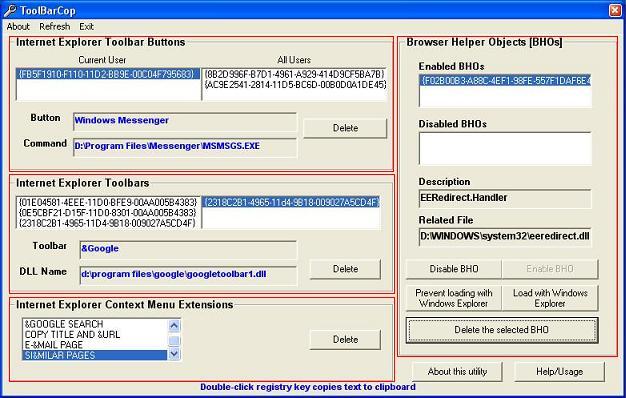Click Related File field eeredirect.dll

coord(505,236)
